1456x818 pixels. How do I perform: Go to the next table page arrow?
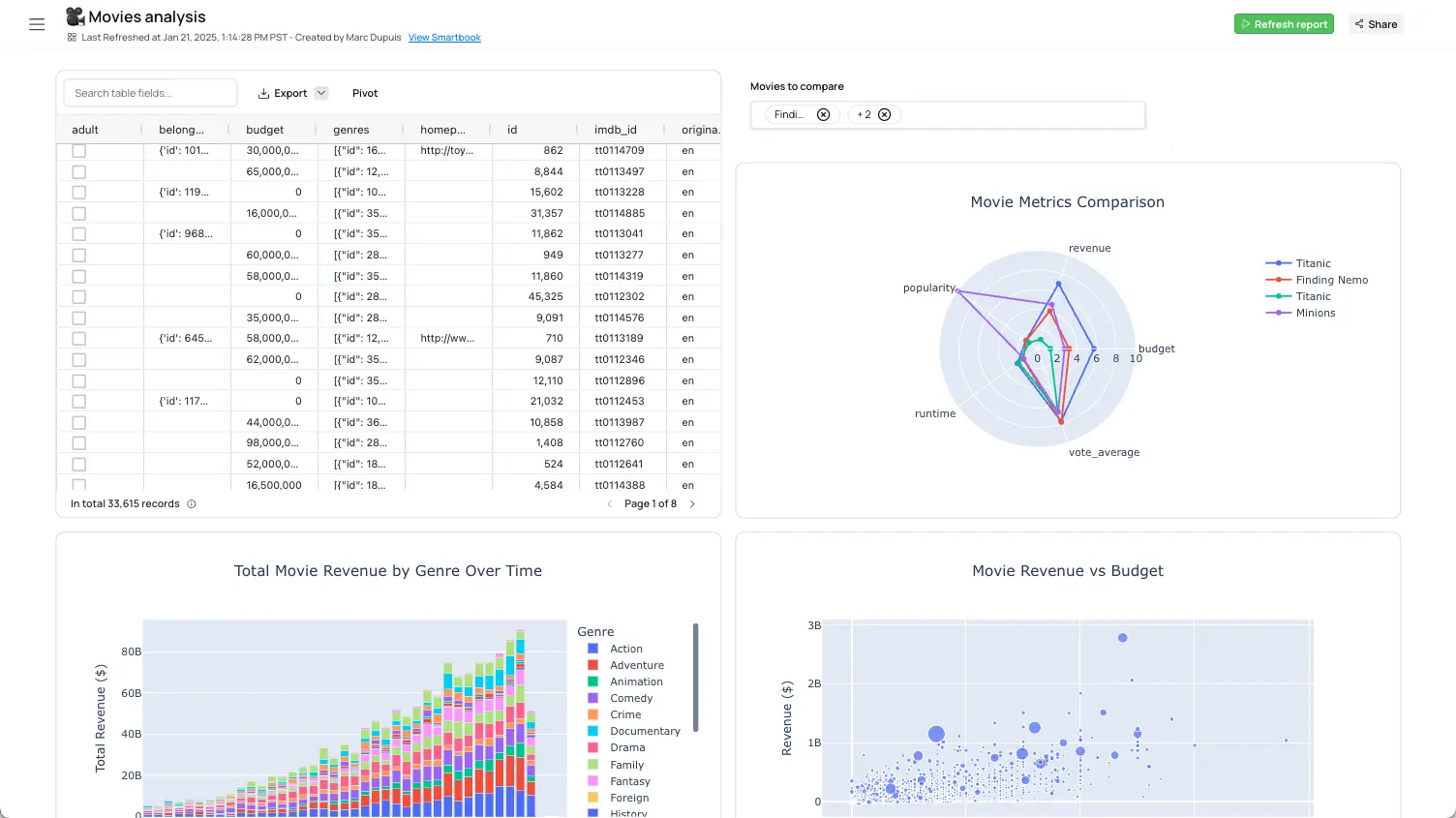(x=692, y=503)
